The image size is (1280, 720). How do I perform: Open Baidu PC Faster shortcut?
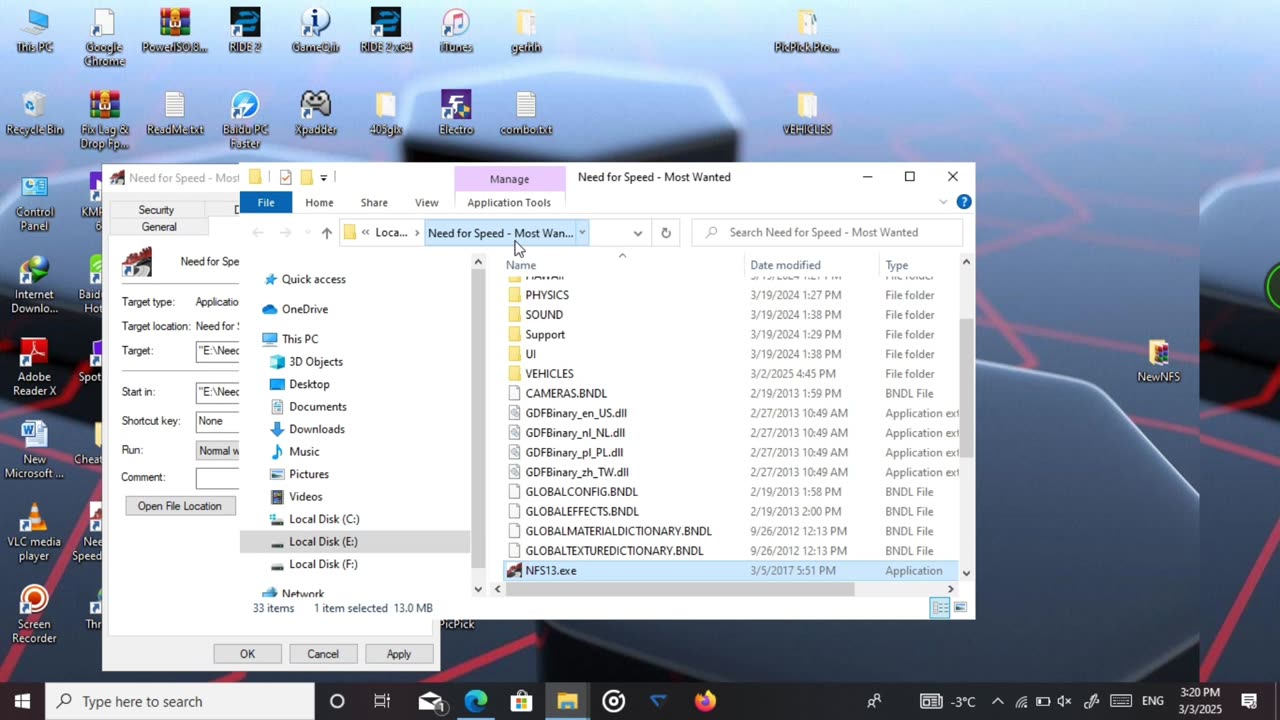pos(245,120)
